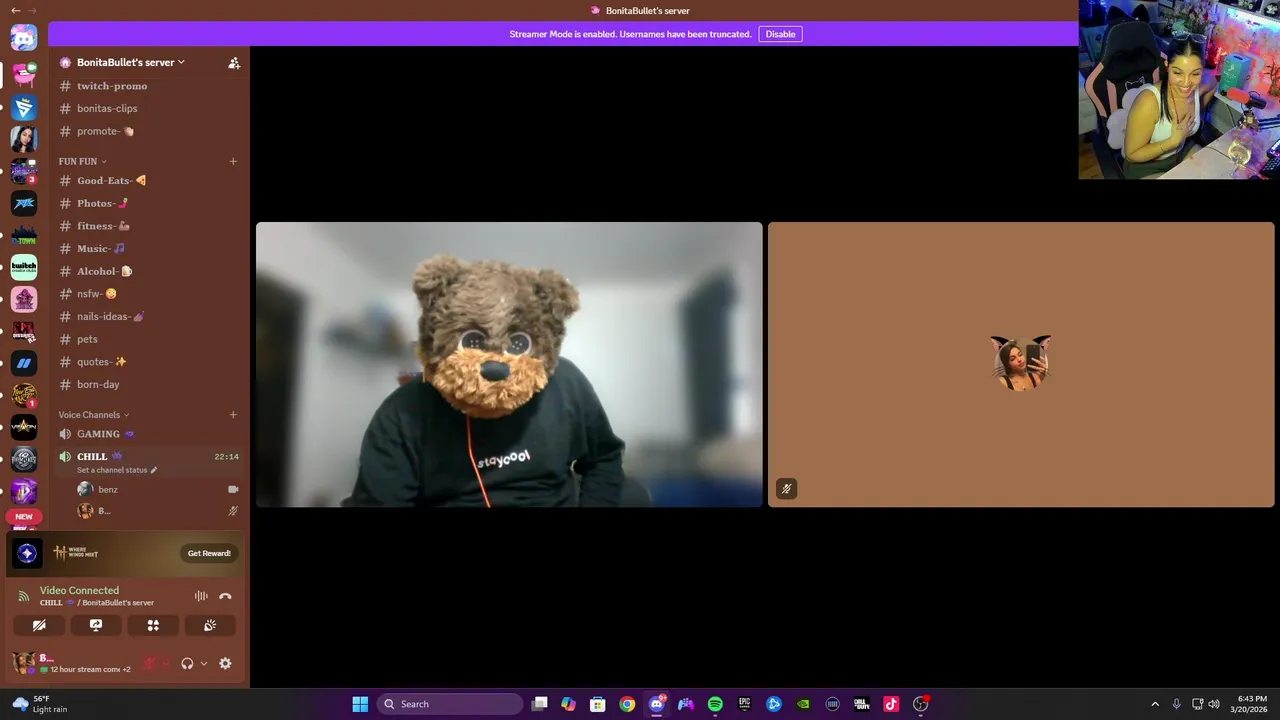Select the teddy bear webcam video tile
Image resolution: width=1280 pixels, height=720 pixels.
coord(509,364)
